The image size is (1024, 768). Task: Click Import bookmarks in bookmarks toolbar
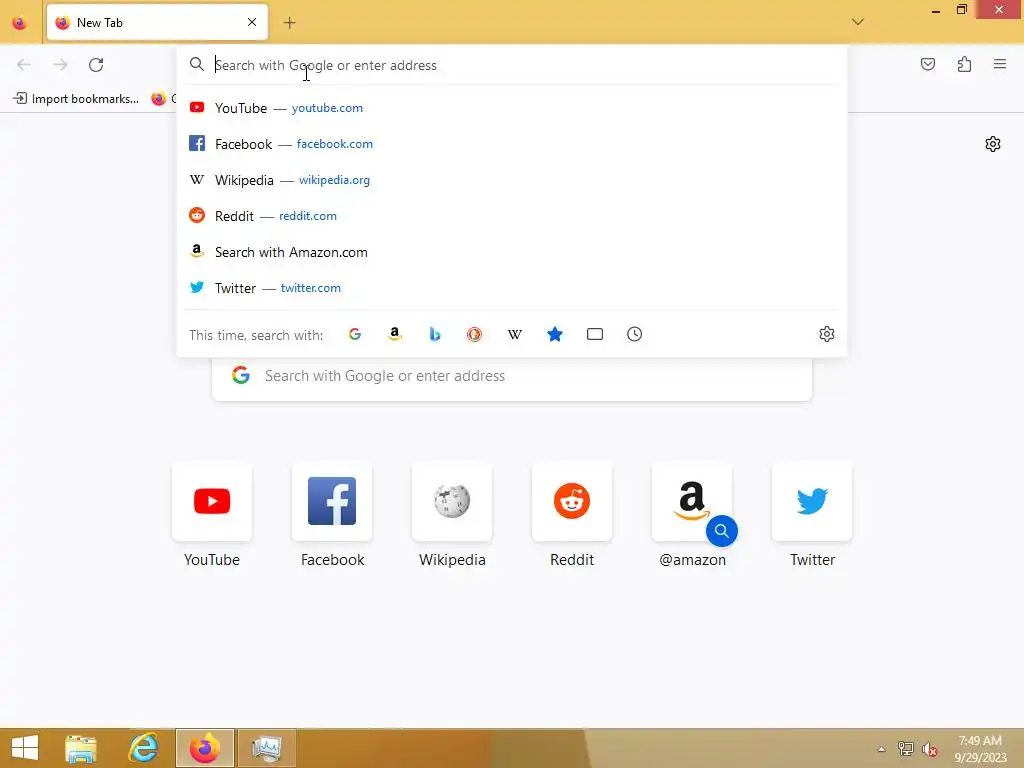point(76,99)
